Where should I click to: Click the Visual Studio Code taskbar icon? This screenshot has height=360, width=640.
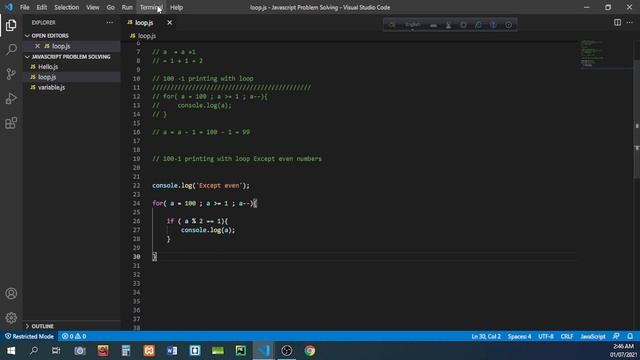264,351
